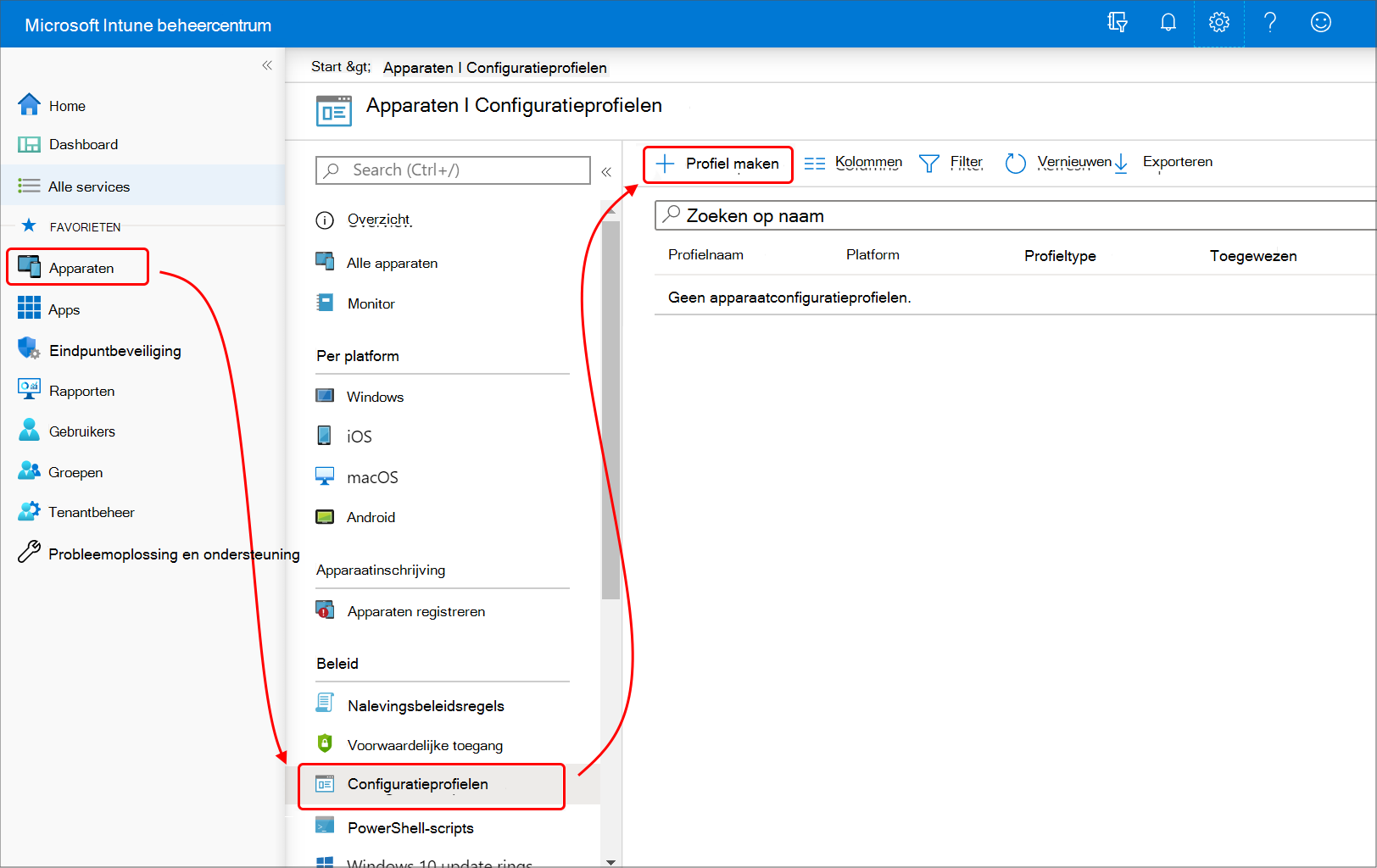Sort by Platform column header

click(x=872, y=254)
